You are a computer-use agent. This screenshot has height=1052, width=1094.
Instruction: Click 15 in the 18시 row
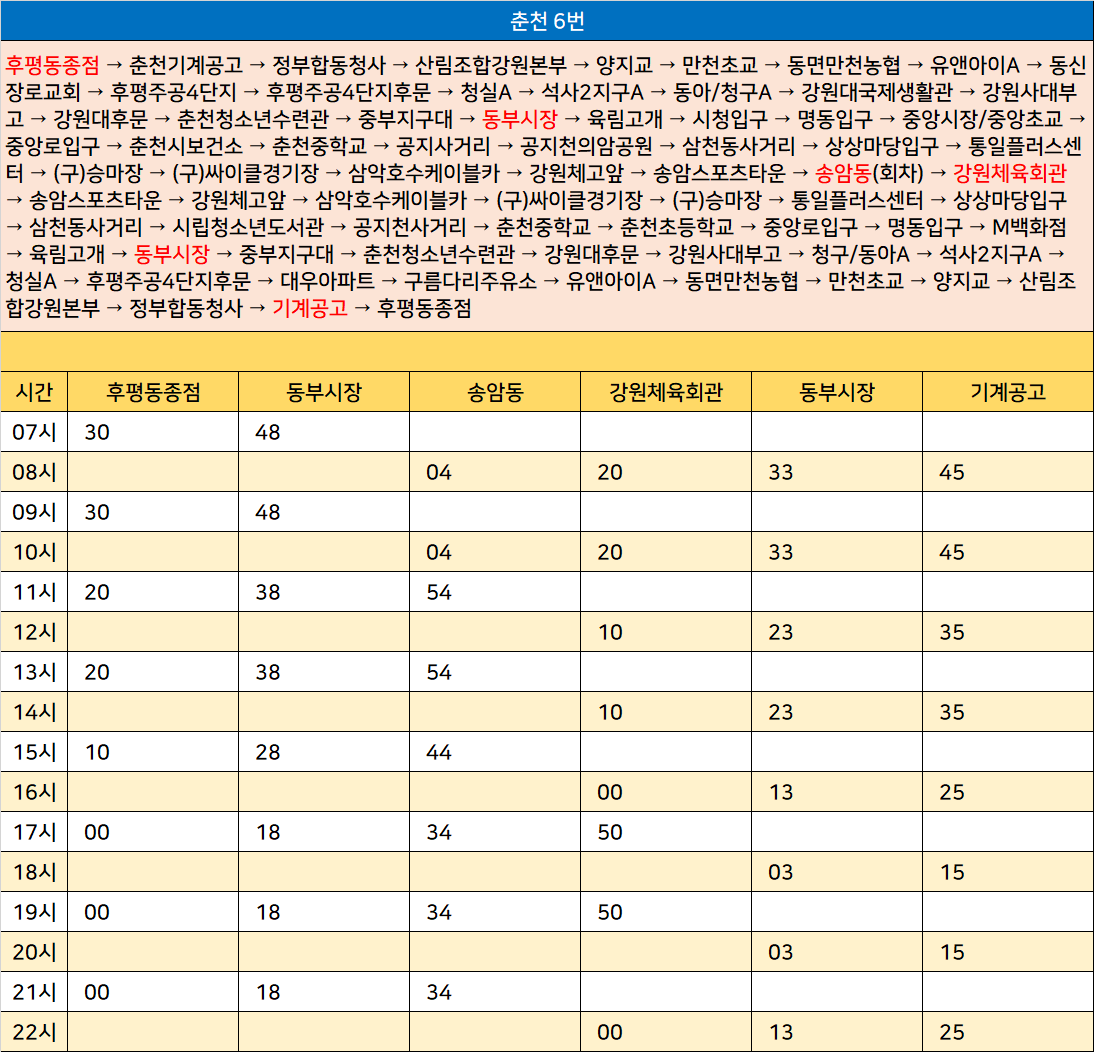coord(952,872)
